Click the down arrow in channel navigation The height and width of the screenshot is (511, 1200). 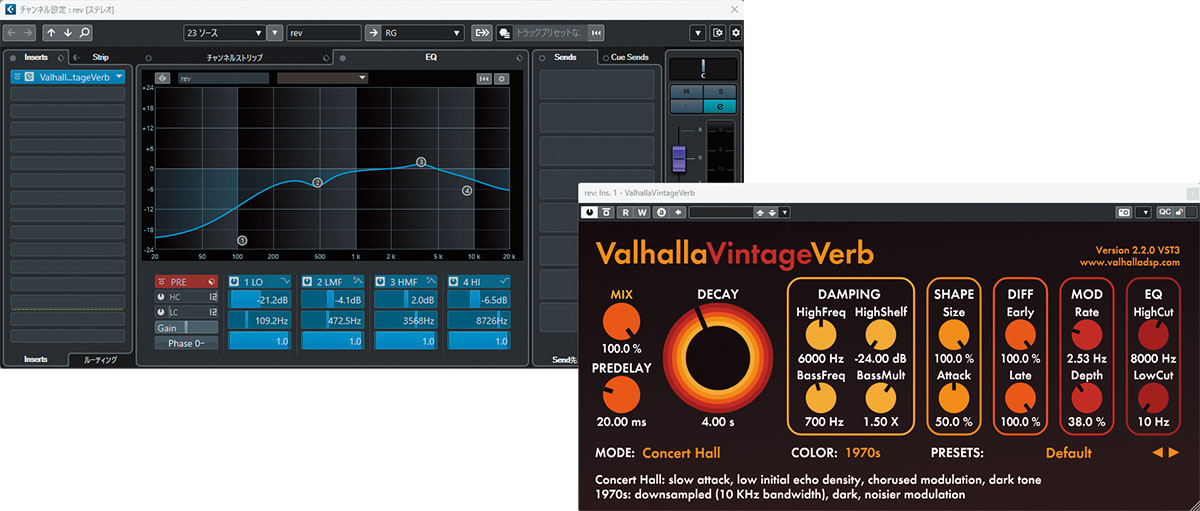(x=67, y=33)
